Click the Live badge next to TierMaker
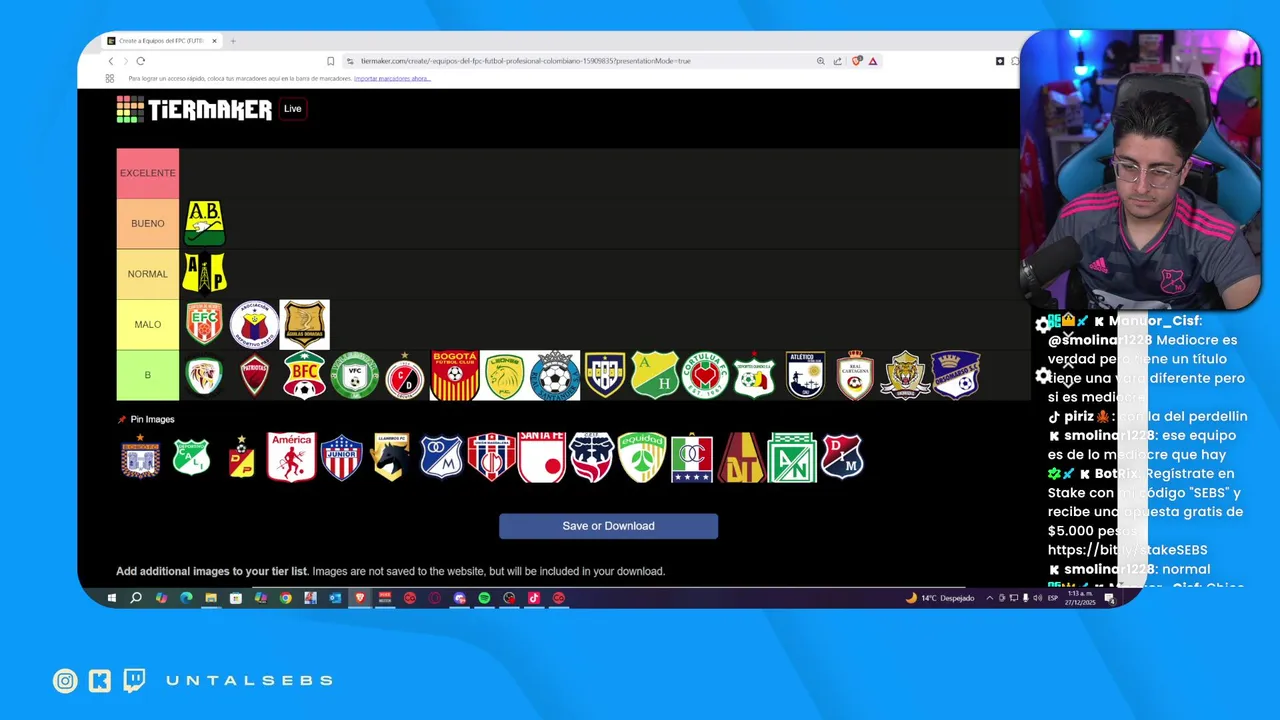This screenshot has height=720, width=1280. tap(292, 109)
